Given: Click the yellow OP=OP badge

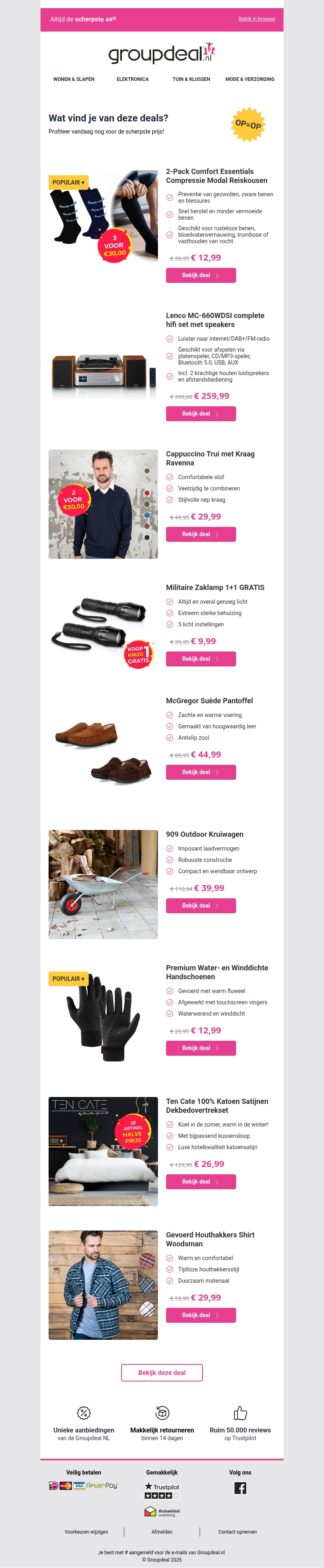Looking at the screenshot, I should pyautogui.click(x=248, y=124).
